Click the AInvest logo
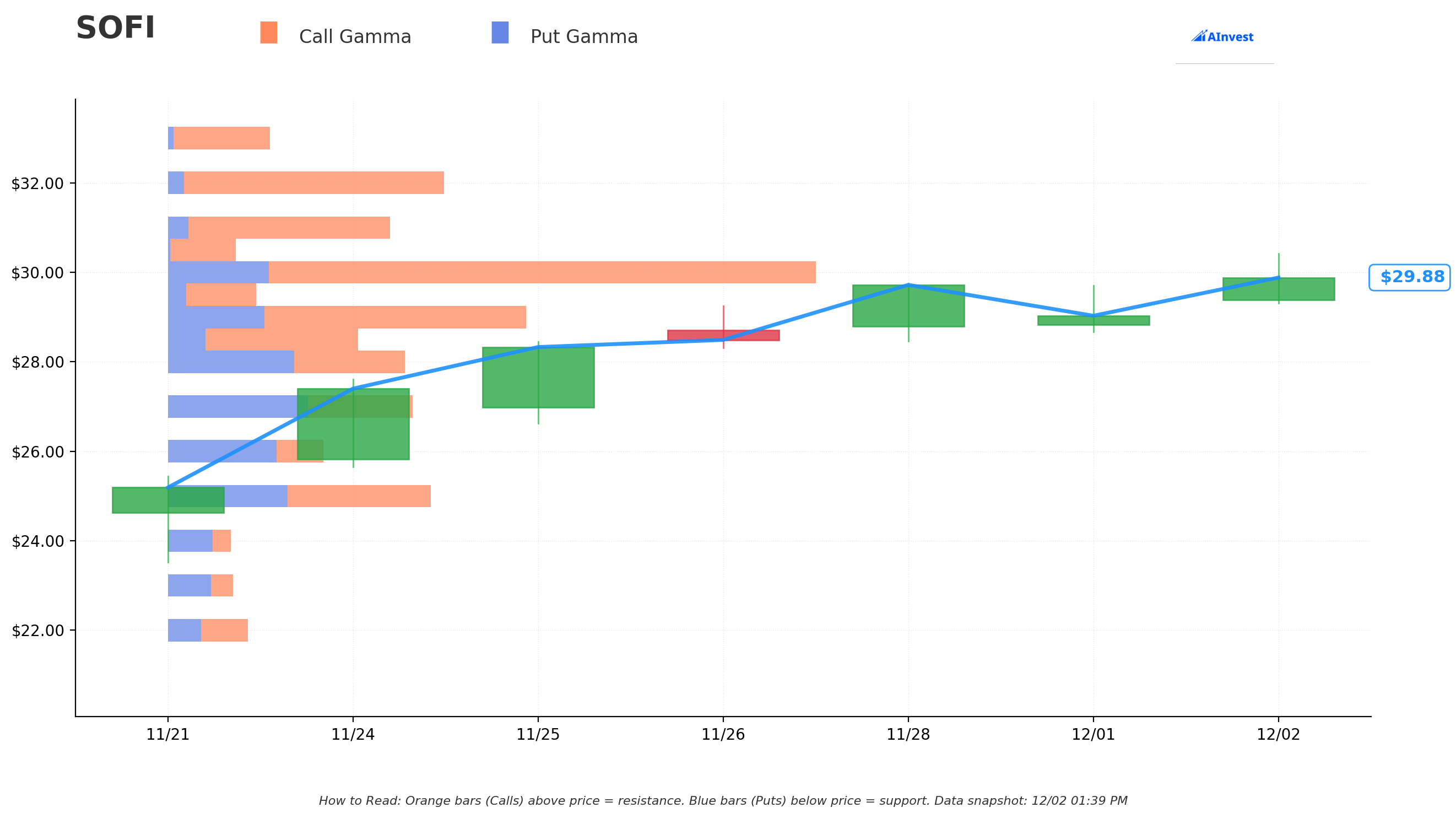Viewport: 1456px width, 818px height. tap(1222, 37)
